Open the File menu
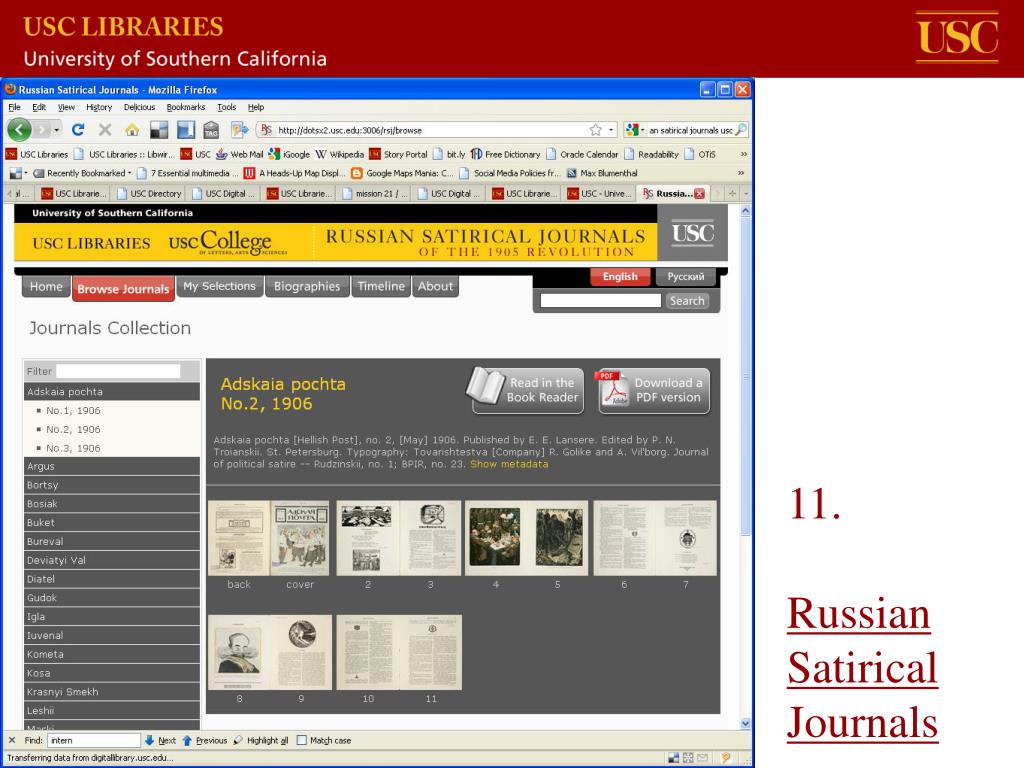The image size is (1024, 768). click(14, 107)
